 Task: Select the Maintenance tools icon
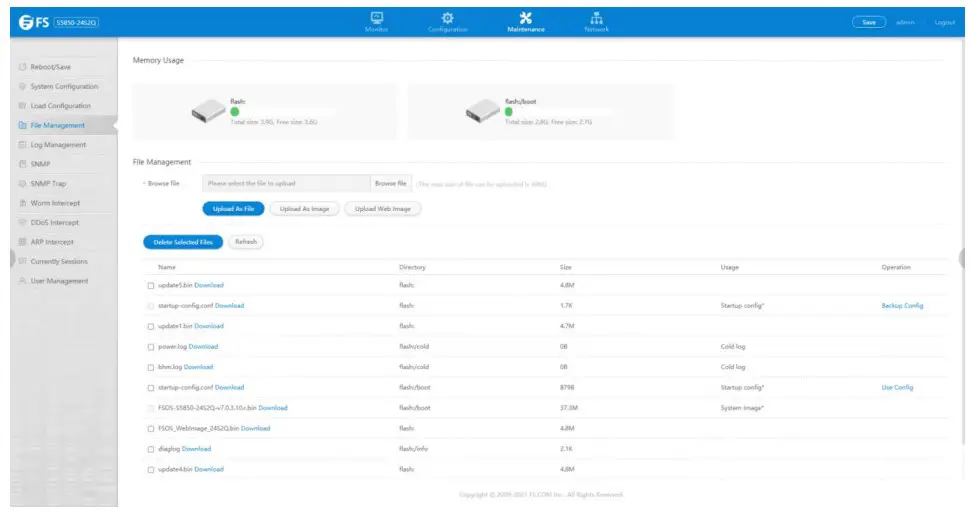click(x=526, y=17)
